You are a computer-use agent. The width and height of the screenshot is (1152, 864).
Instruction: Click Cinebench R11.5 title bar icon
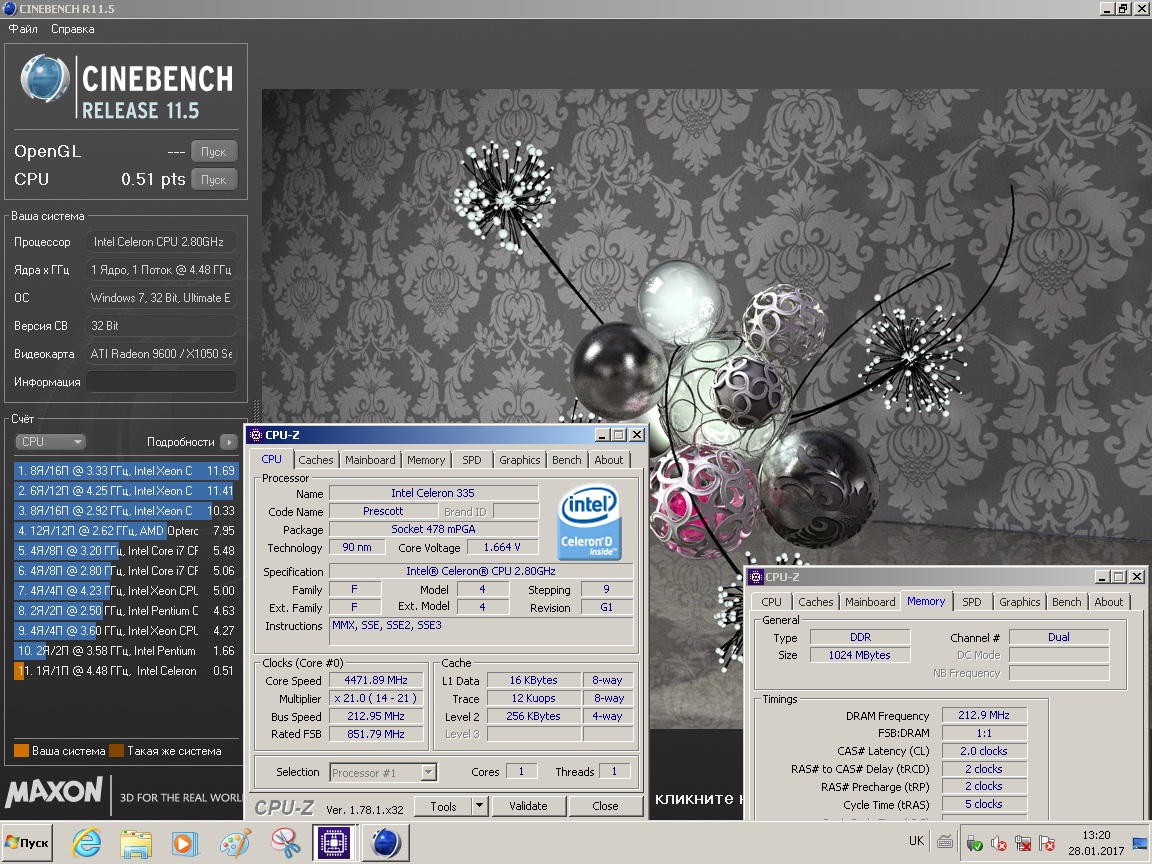pyautogui.click(x=10, y=9)
